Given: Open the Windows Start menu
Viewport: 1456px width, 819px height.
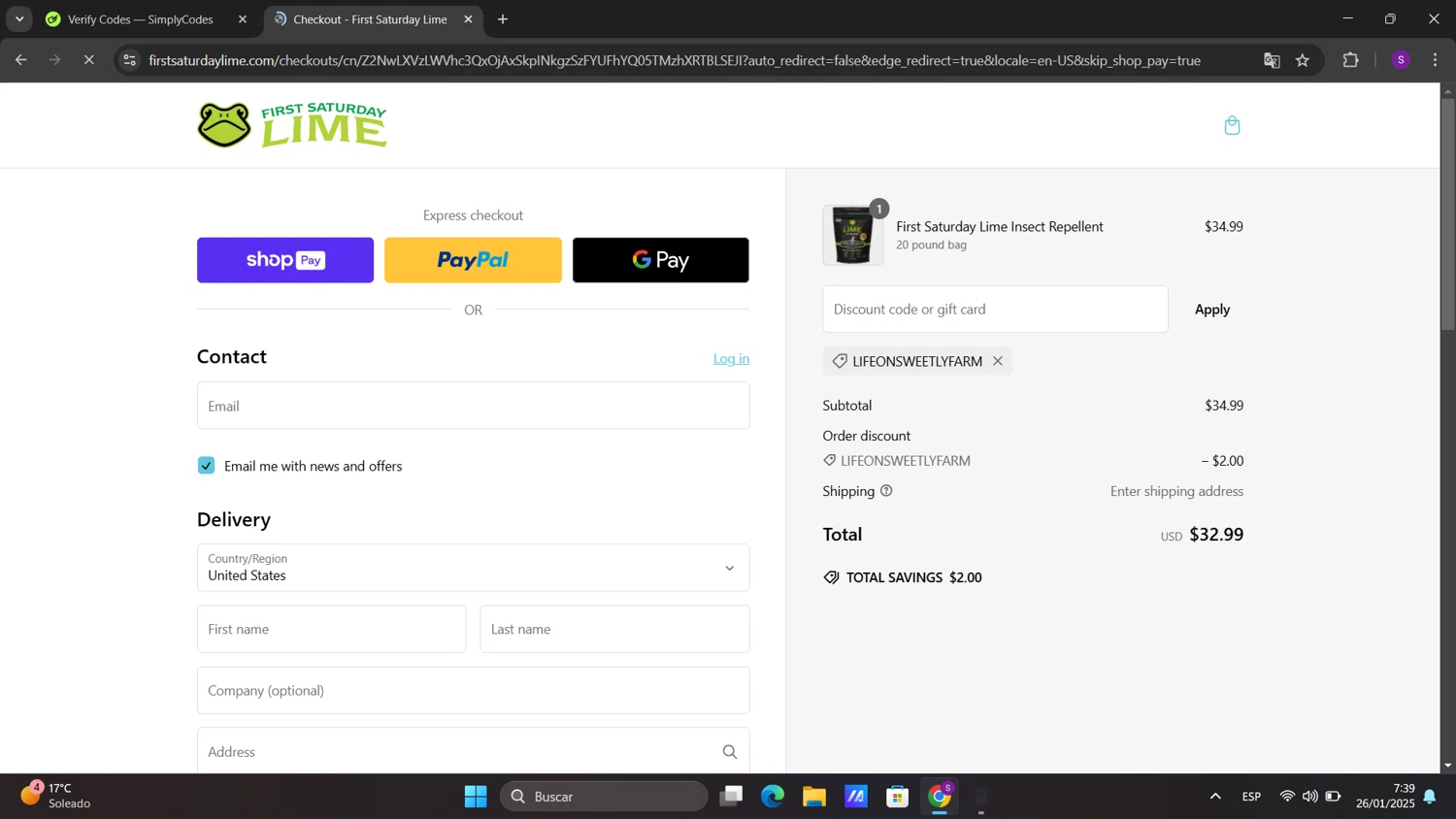Looking at the screenshot, I should (x=476, y=797).
